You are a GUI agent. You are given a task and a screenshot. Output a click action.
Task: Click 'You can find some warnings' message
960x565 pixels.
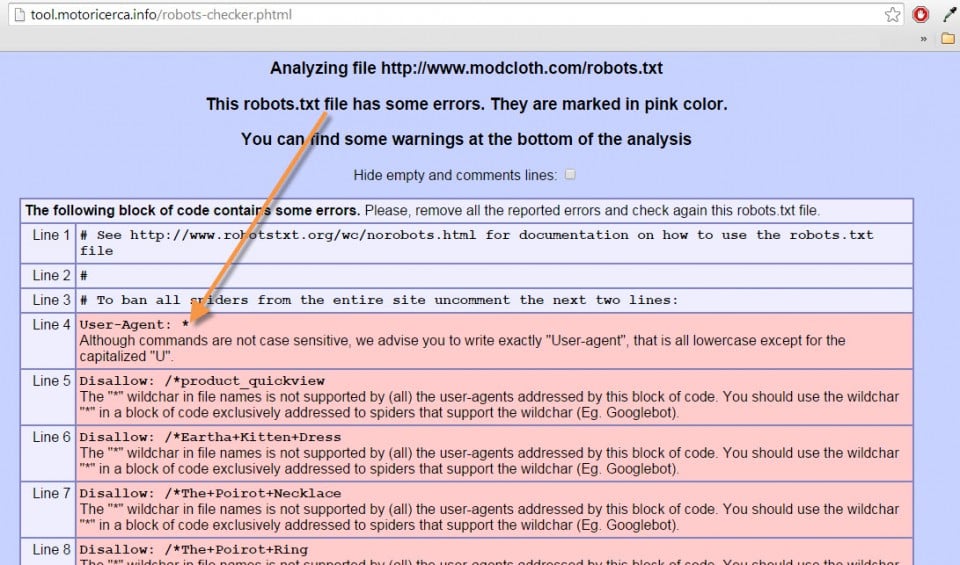point(466,140)
